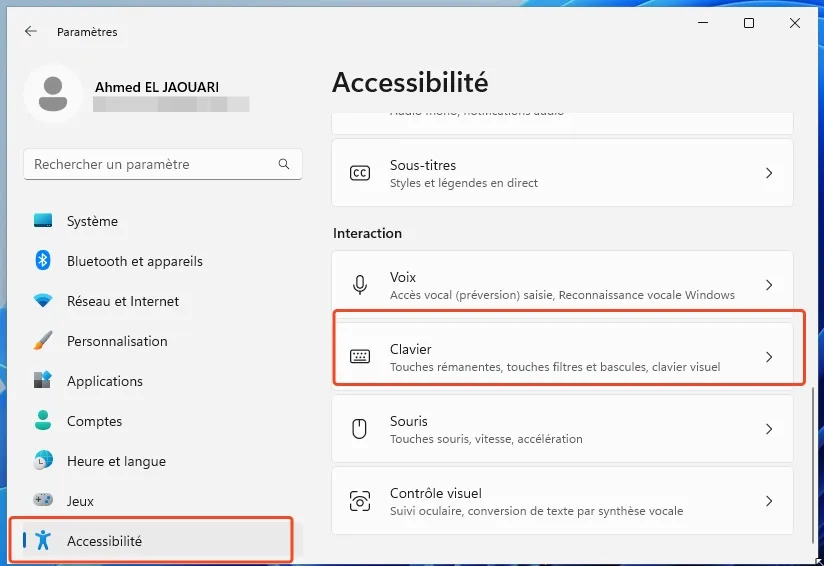Maximize the Paramètres window
The width and height of the screenshot is (824, 566).
pos(749,23)
